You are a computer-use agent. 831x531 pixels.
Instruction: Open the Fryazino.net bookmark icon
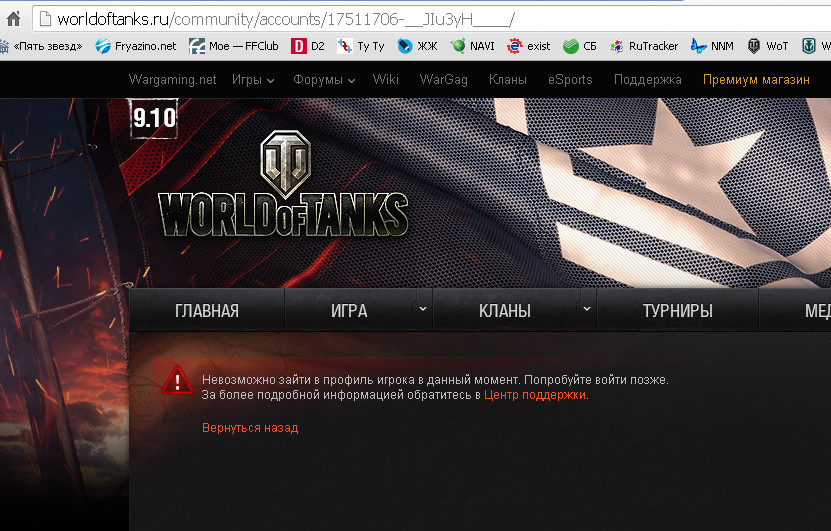click(103, 46)
